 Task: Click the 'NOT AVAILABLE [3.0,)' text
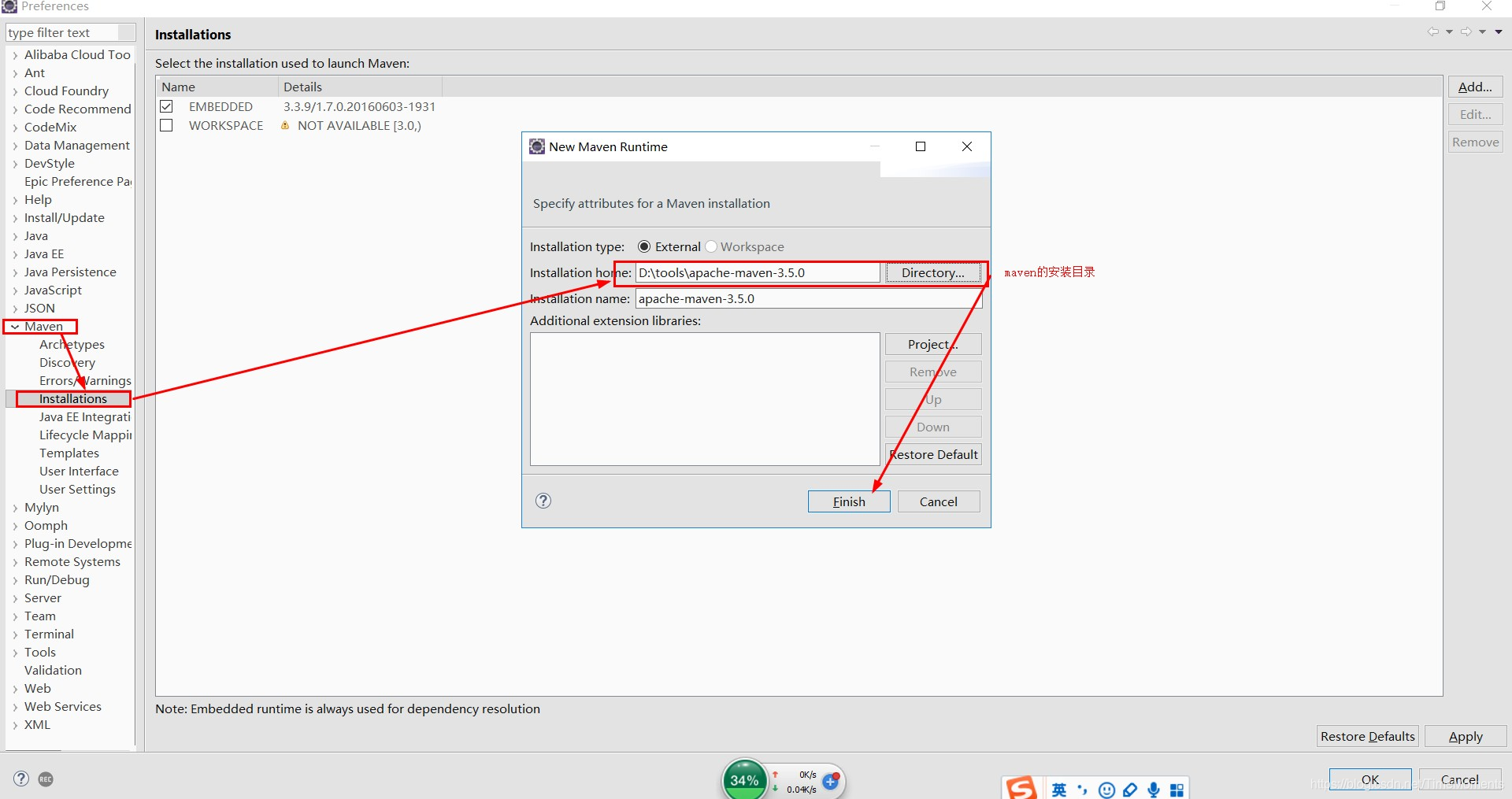pos(359,125)
